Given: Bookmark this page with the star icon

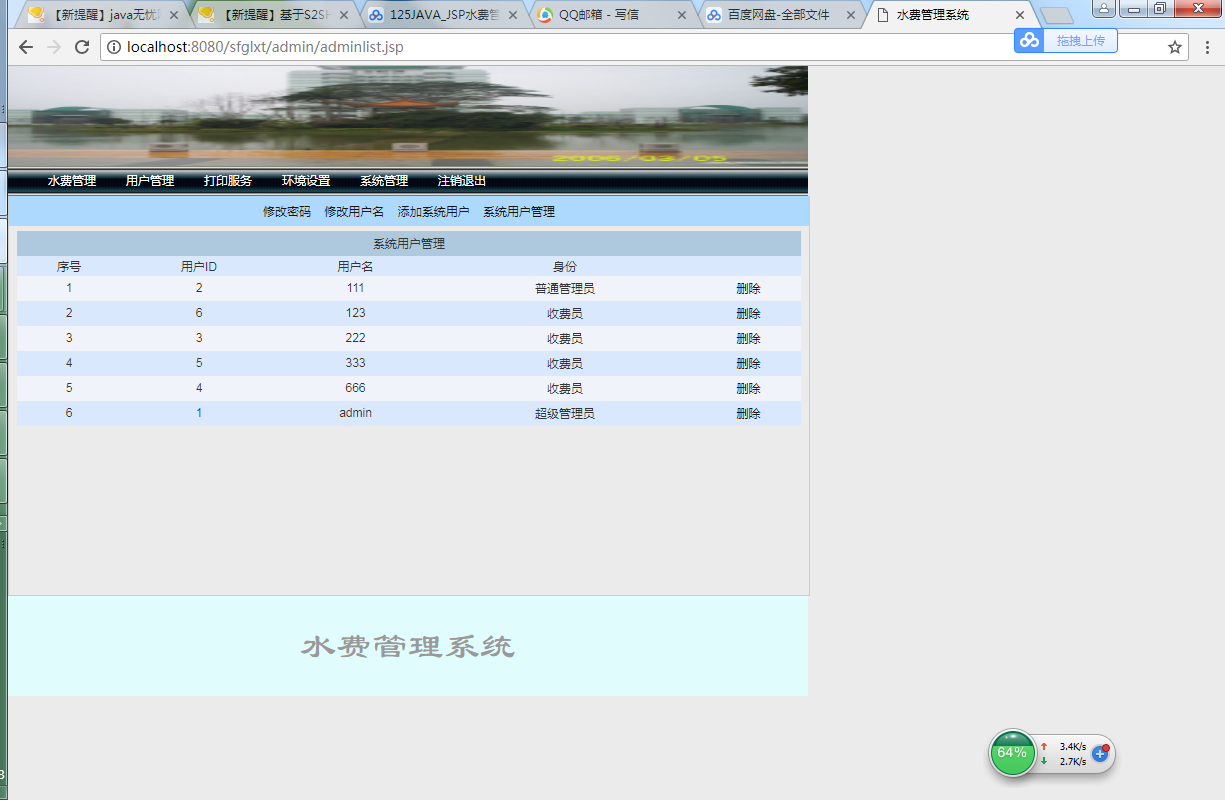Looking at the screenshot, I should tap(1175, 47).
